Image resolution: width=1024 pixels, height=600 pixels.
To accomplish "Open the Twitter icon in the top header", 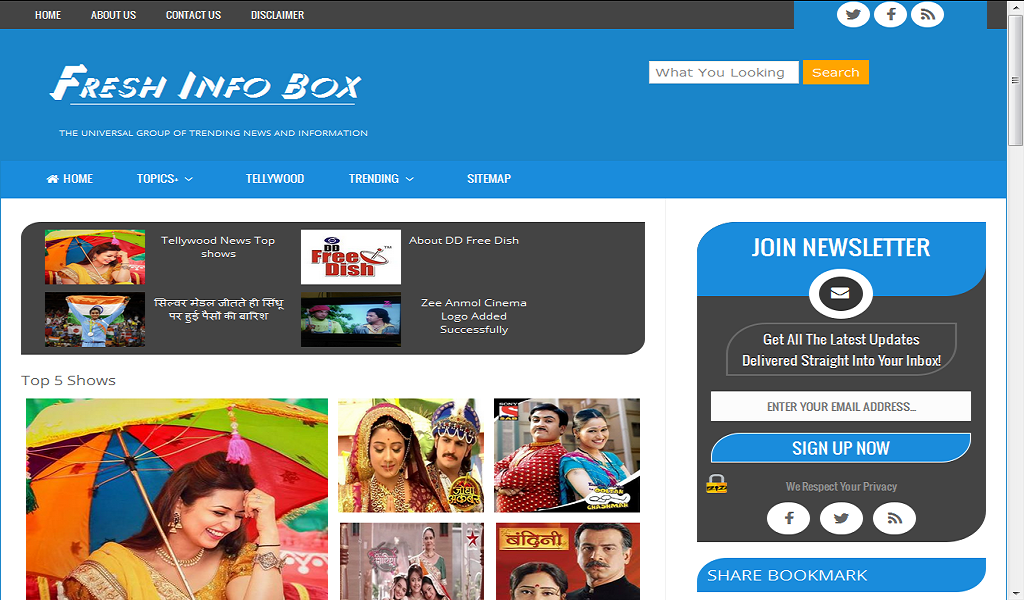I will point(853,14).
